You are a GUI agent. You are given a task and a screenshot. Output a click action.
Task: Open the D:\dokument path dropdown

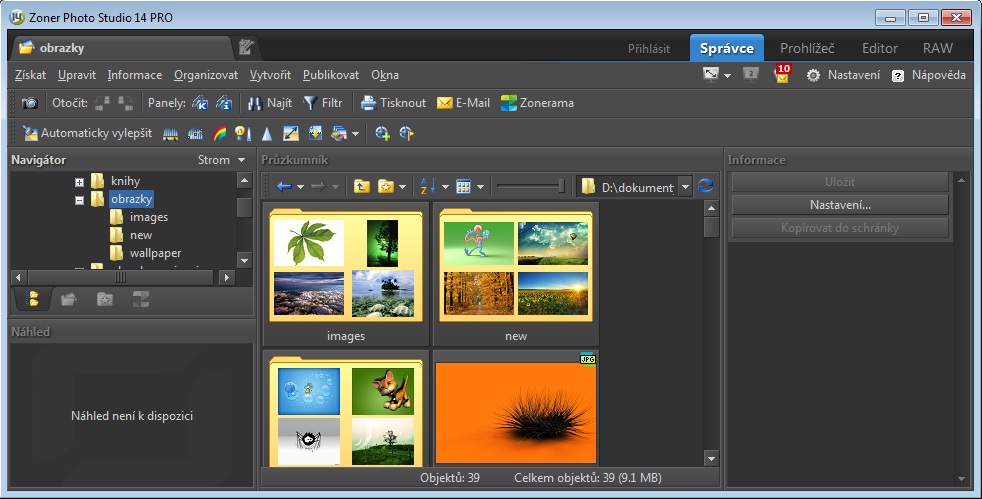(684, 186)
